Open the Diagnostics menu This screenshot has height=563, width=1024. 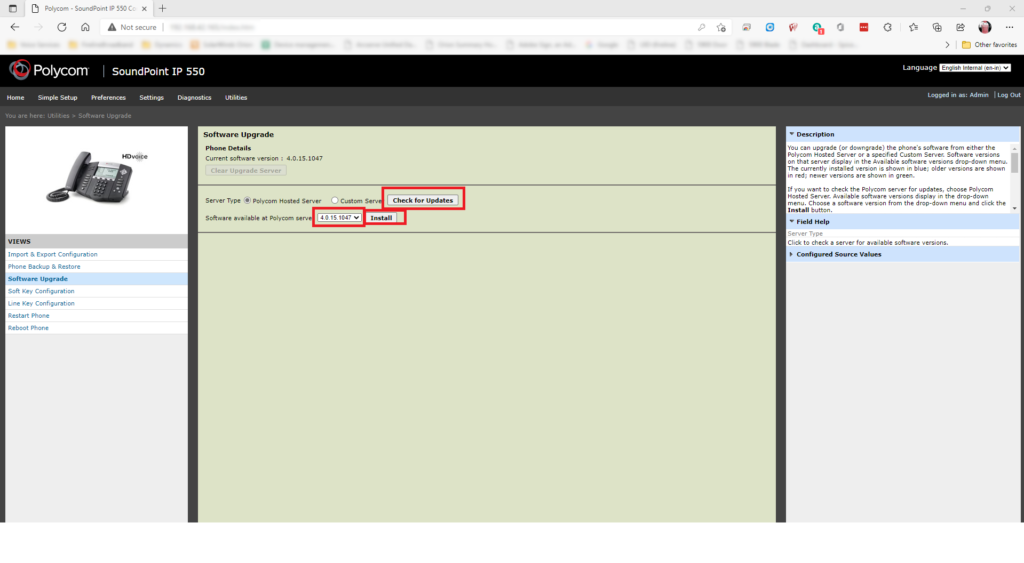[195, 97]
